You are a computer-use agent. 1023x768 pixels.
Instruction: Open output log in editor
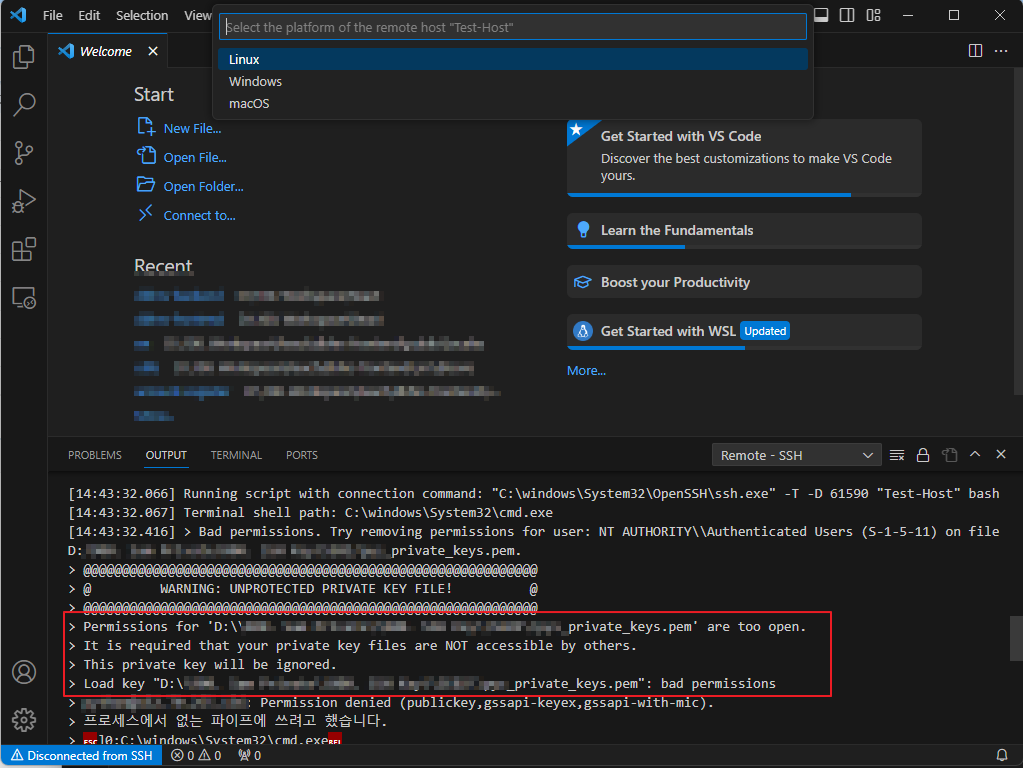[x=949, y=455]
